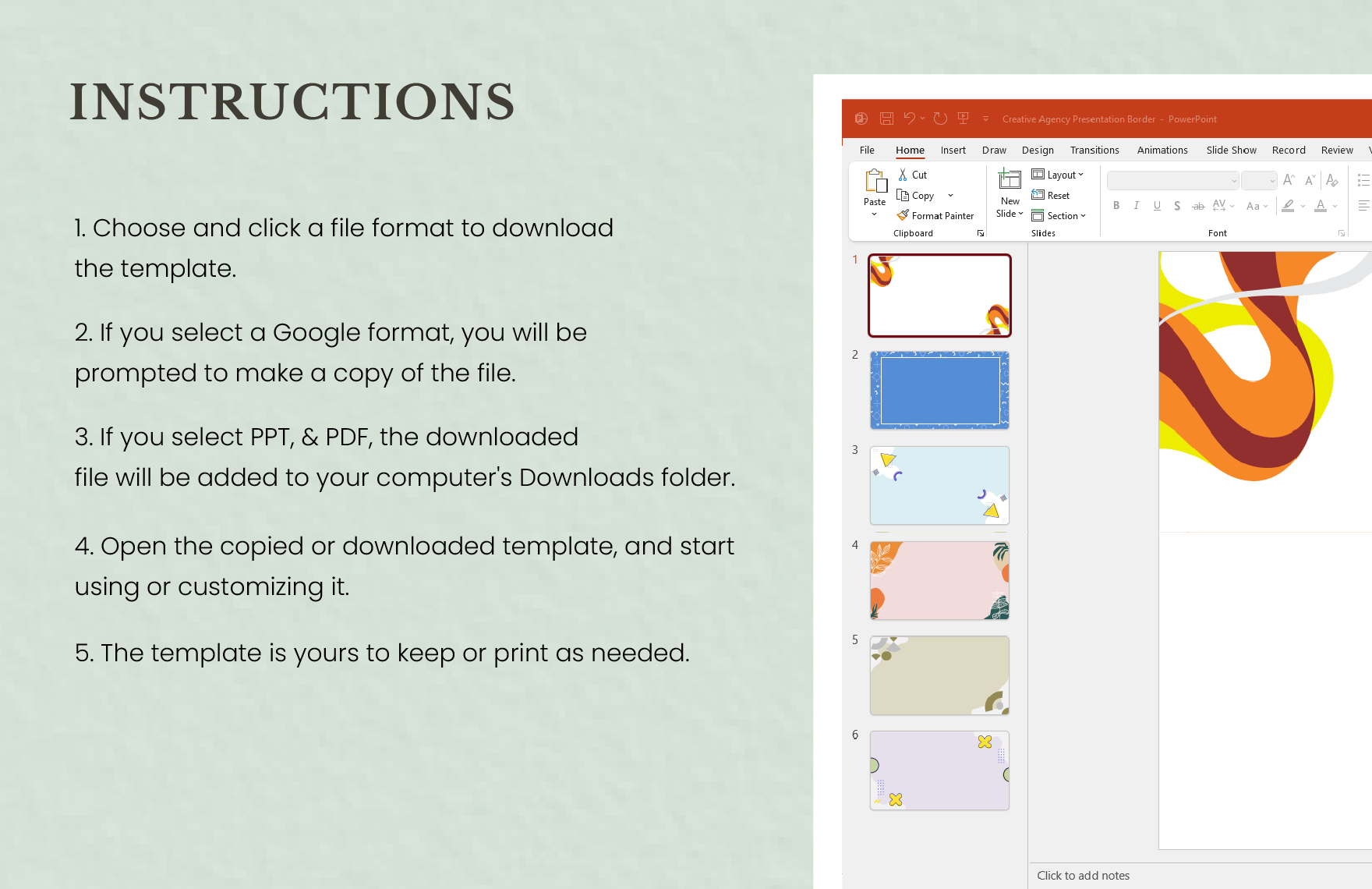Screen dimensions: 1372x889
Task: Start presentation from beginning icon
Action: tap(964, 119)
